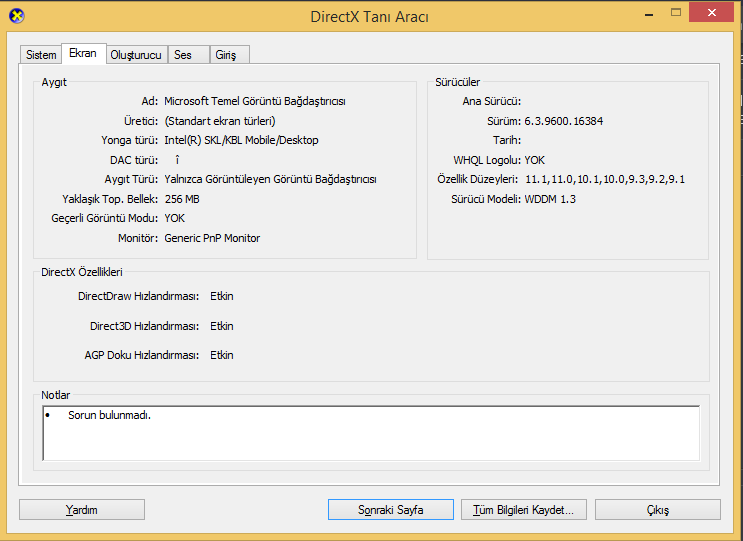Click the version value '6.3.9600.16384'
Image resolution: width=743 pixels, height=541 pixels.
[x=563, y=121]
